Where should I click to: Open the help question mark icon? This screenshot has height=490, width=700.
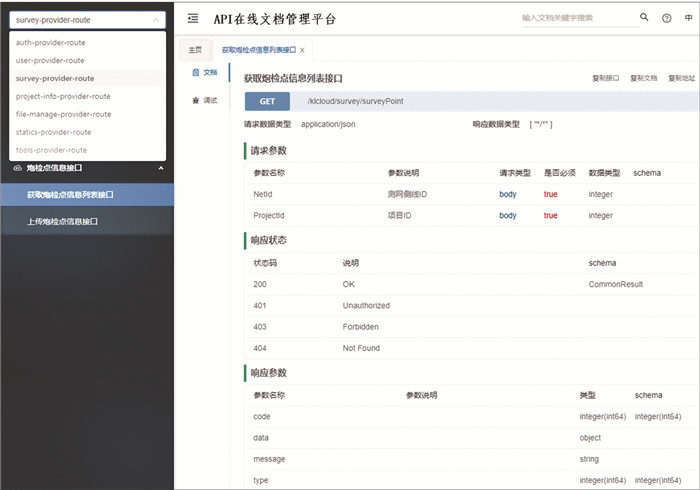click(667, 18)
